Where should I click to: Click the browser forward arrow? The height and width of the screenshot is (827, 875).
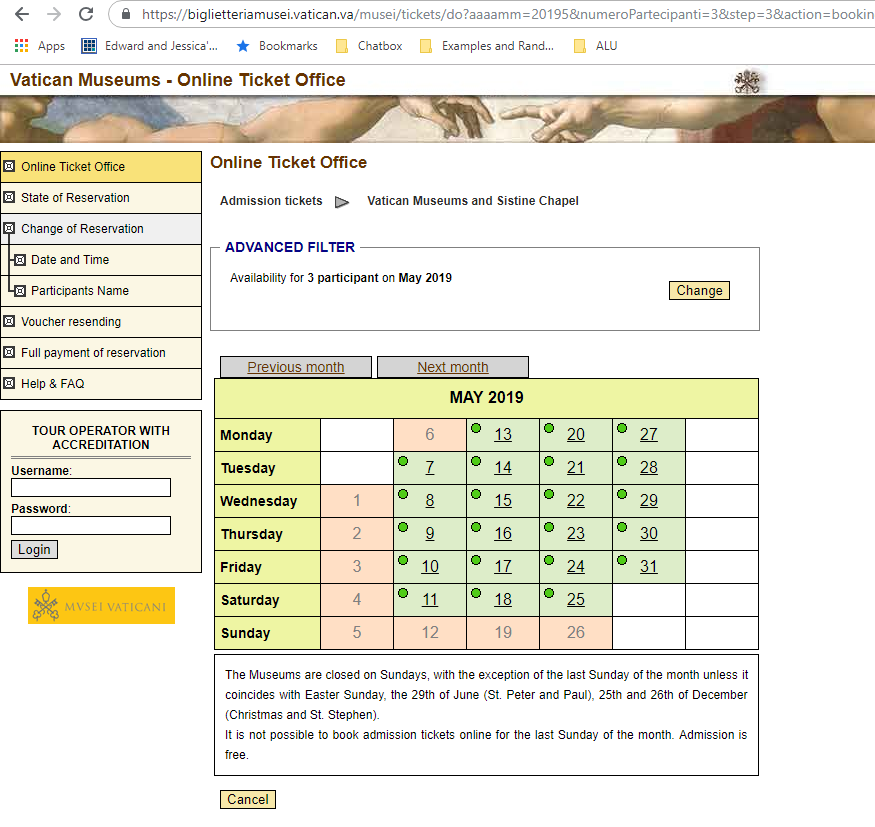click(54, 14)
